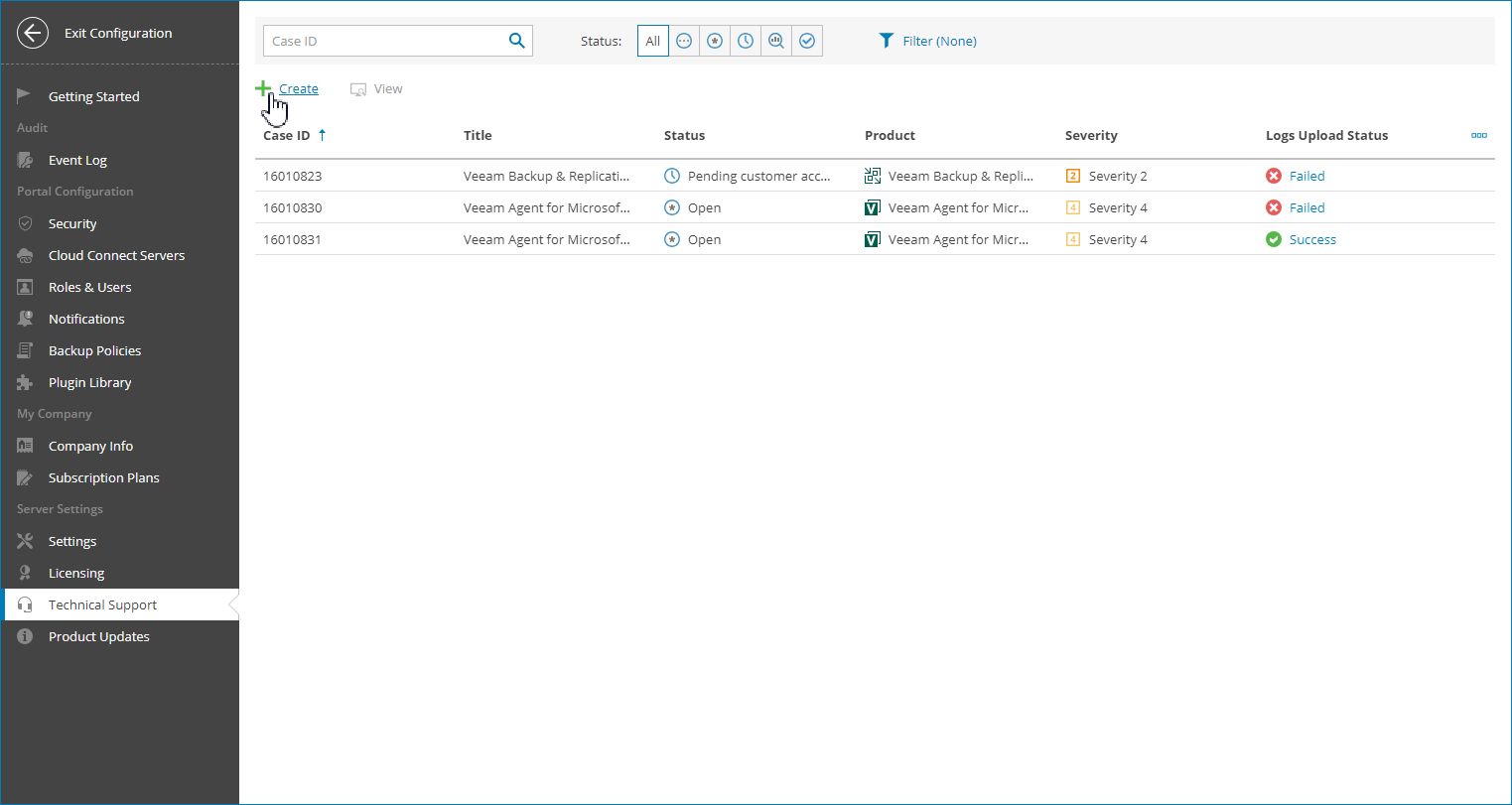
Task: Open the Filter (None) dropdown
Action: pos(928,41)
